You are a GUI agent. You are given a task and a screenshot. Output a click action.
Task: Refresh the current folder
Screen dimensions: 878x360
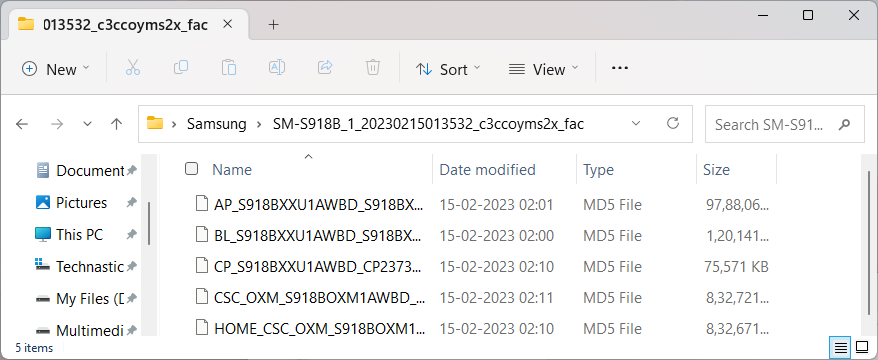point(674,123)
